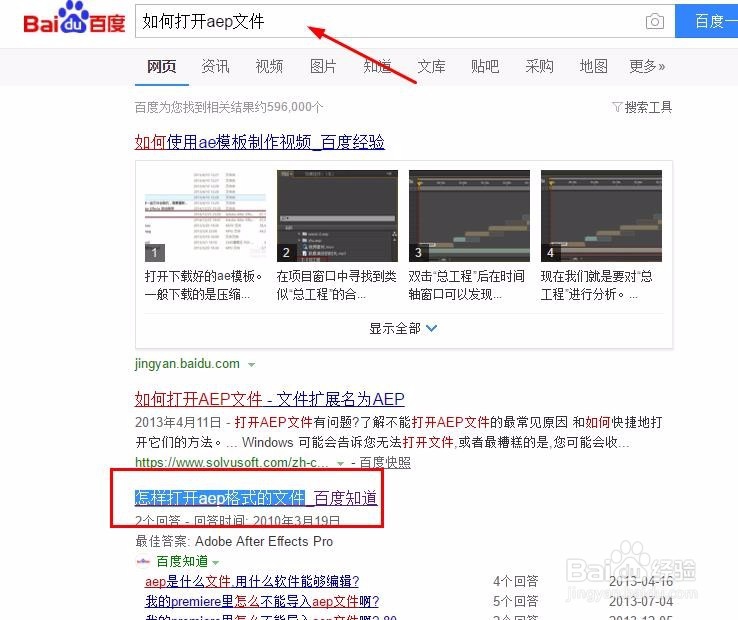Click the date 2013-07-04
Image resolution: width=738 pixels, height=620 pixels.
pos(641,601)
